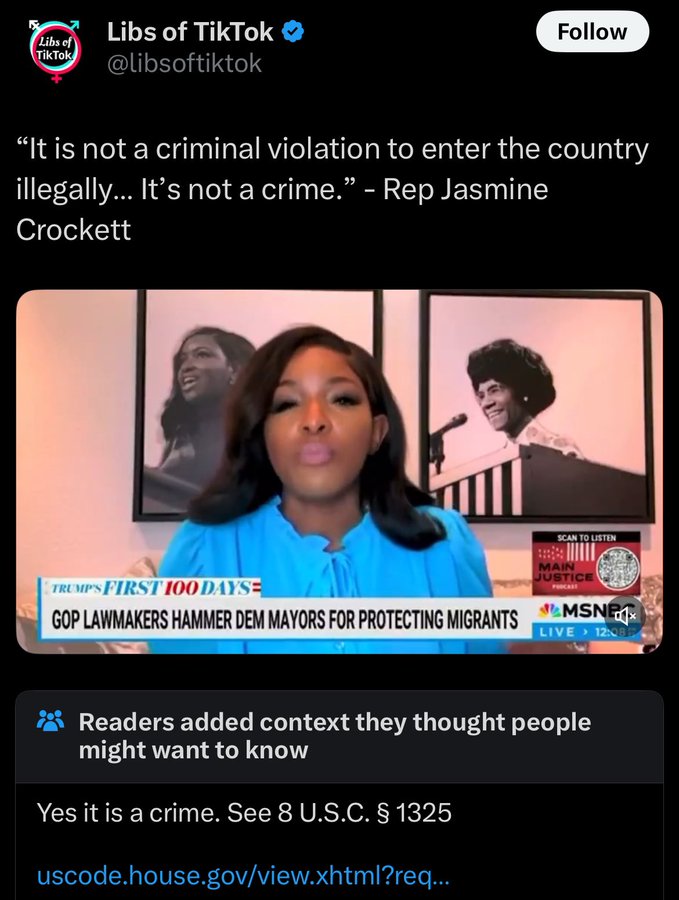Unmute video using the speaker icon
Viewport: 679px width, 900px height.
(x=625, y=616)
